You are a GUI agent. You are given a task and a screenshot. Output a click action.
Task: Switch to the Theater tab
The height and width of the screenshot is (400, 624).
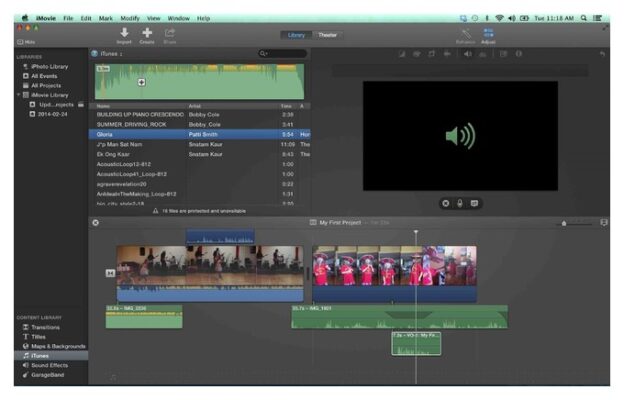click(328, 35)
